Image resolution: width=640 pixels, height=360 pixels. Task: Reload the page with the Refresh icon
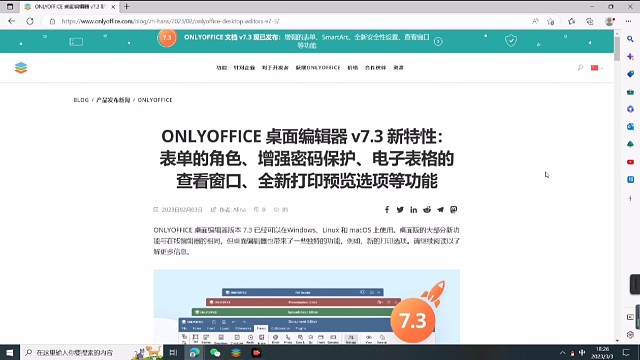point(30,21)
